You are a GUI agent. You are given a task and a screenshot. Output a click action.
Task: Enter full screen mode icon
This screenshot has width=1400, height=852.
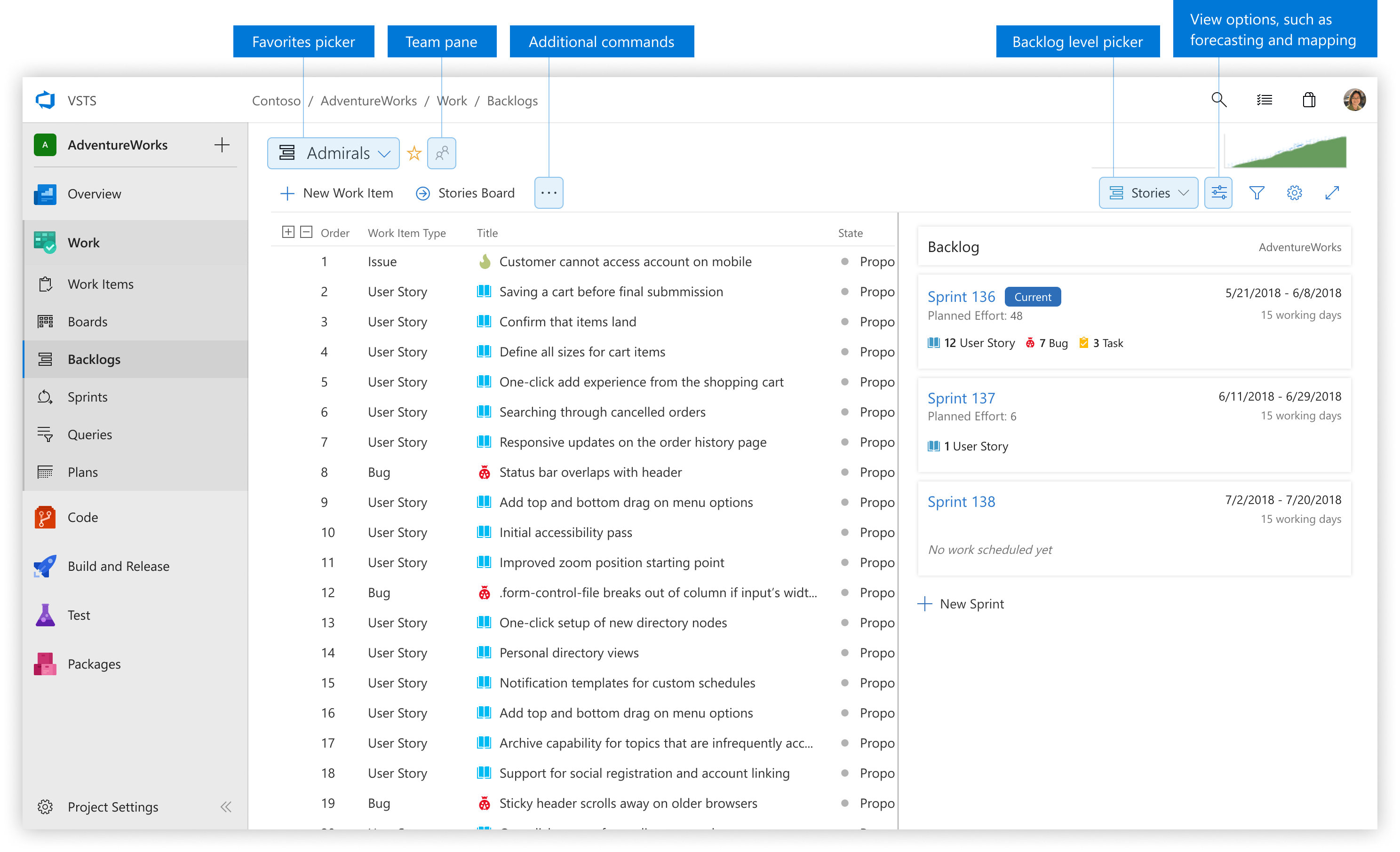[1332, 193]
